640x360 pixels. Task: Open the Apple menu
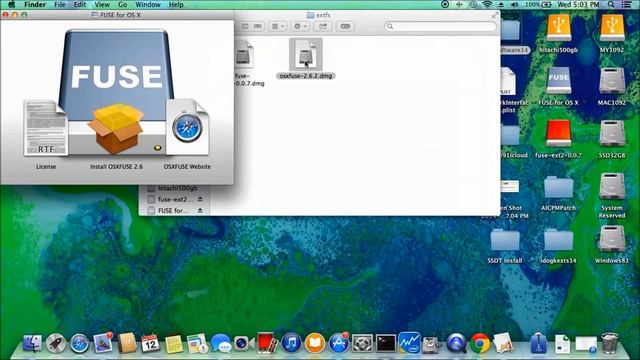tap(11, 4)
